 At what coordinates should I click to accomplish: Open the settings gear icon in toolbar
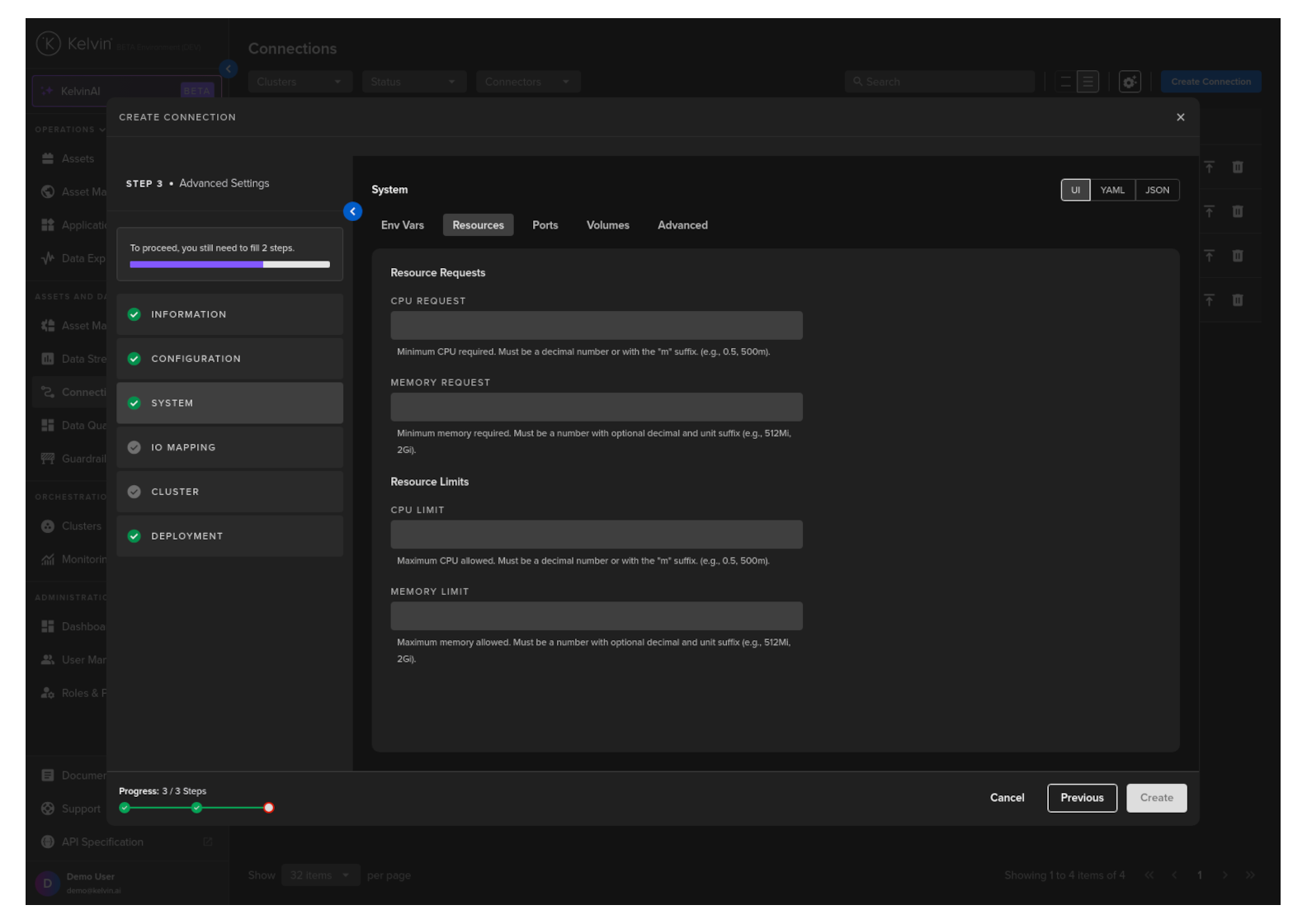point(1130,82)
